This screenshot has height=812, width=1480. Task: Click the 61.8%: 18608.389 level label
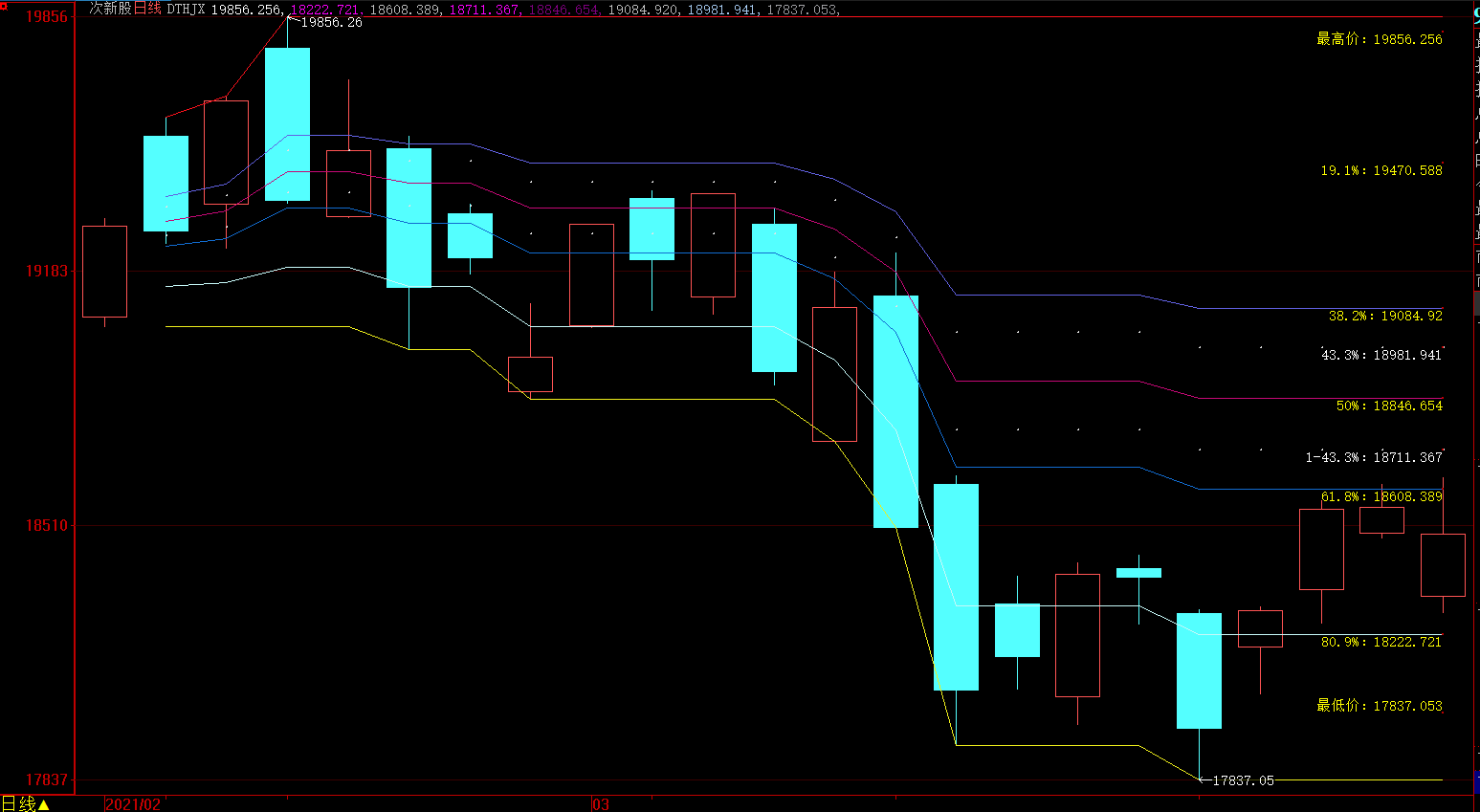(1381, 496)
